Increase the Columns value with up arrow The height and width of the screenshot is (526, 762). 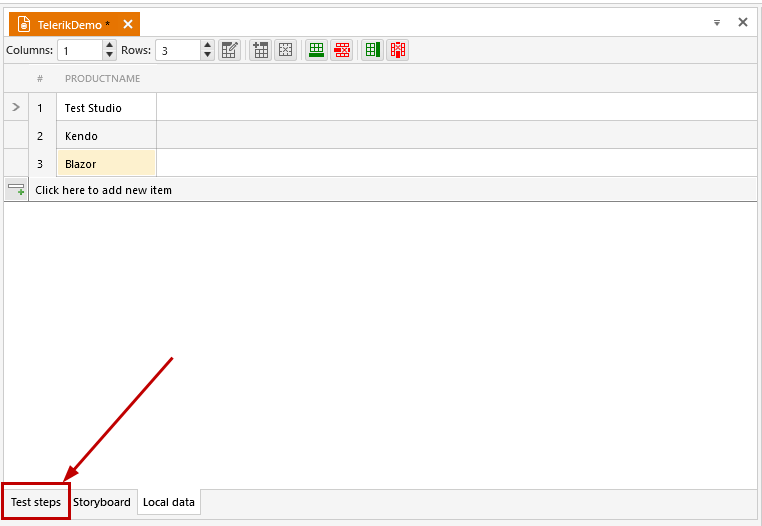click(110, 45)
